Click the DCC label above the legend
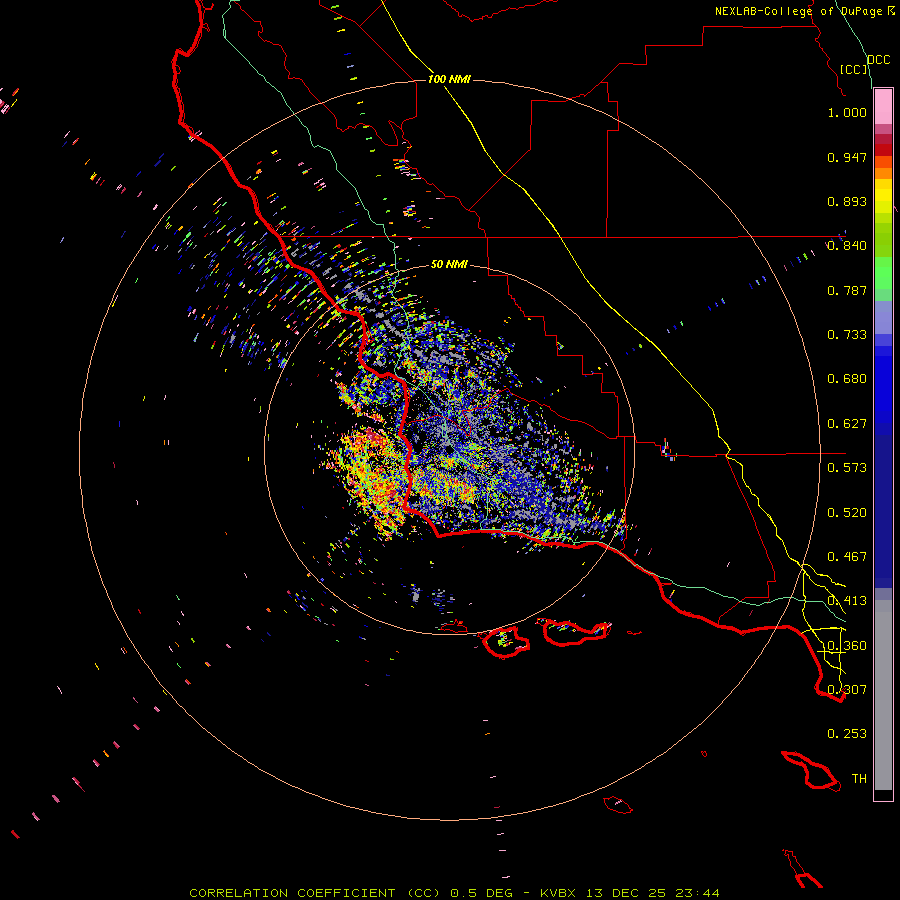Image resolution: width=900 pixels, height=900 pixels. point(878,60)
